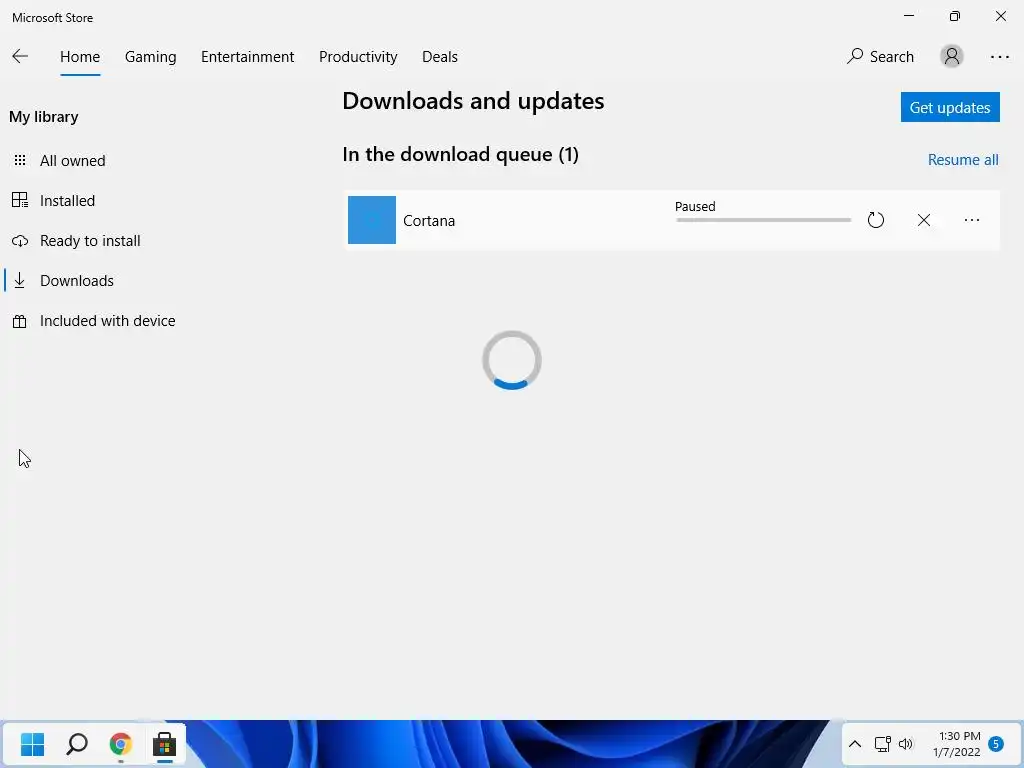This screenshot has height=768, width=1024.
Task: Click the Cortana download progress bar
Action: (763, 220)
